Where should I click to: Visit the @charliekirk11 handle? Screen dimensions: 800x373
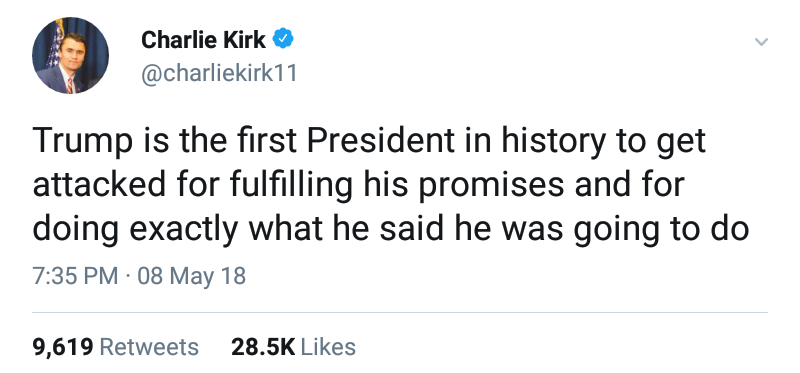click(x=219, y=74)
